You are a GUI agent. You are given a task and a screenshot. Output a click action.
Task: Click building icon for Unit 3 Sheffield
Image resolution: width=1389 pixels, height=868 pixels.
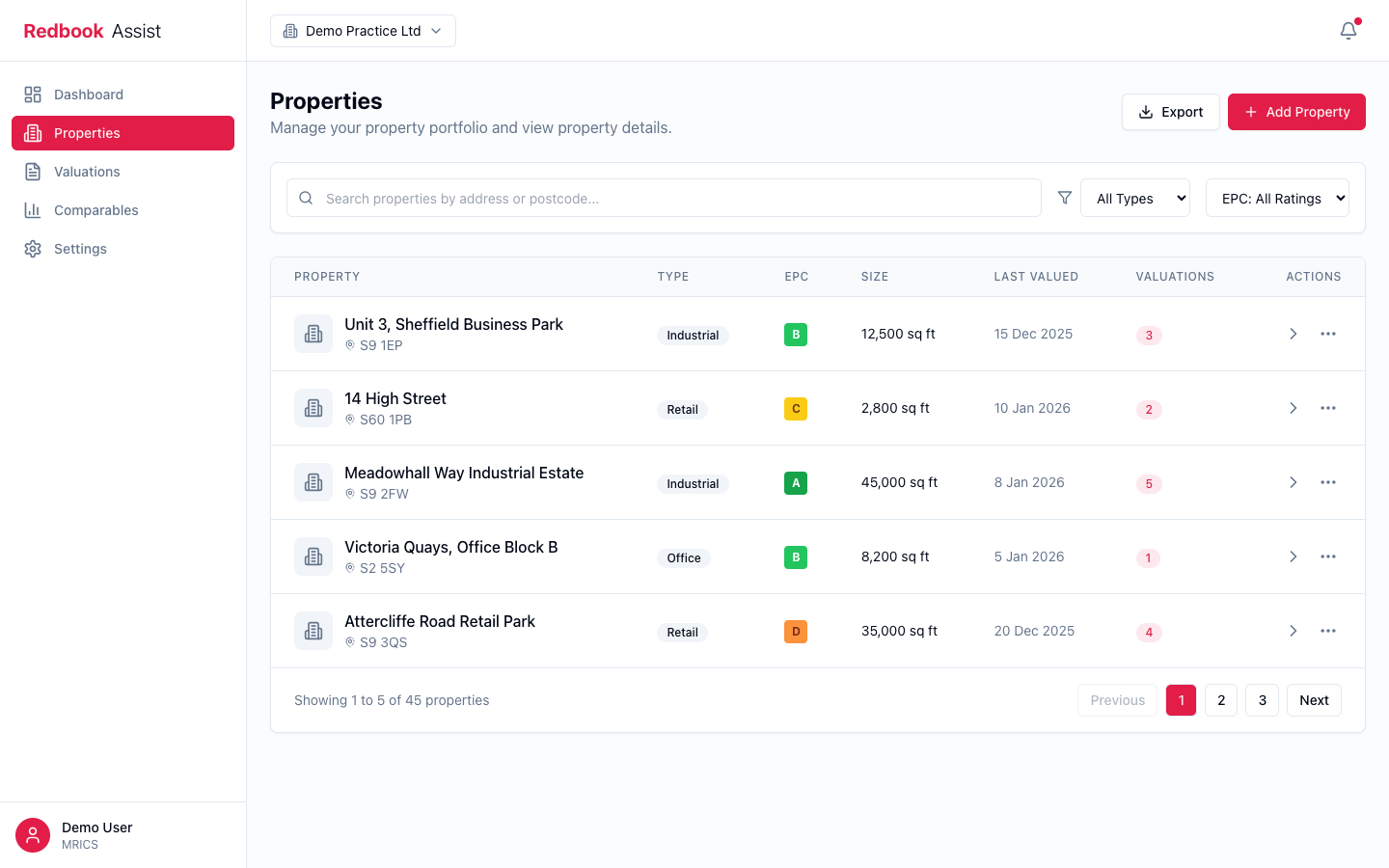313,334
